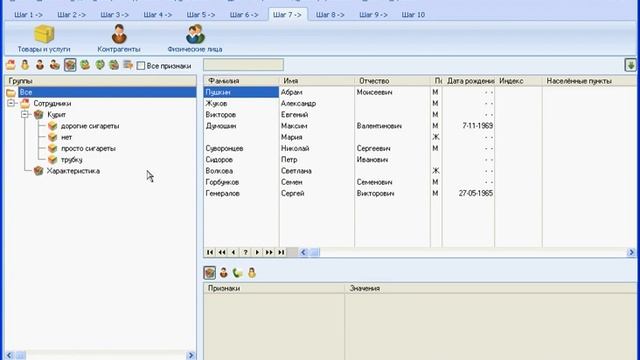Image resolution: width=640 pixels, height=360 pixels.
Task: Click the green phone icon above Признаки
Action: [238, 273]
